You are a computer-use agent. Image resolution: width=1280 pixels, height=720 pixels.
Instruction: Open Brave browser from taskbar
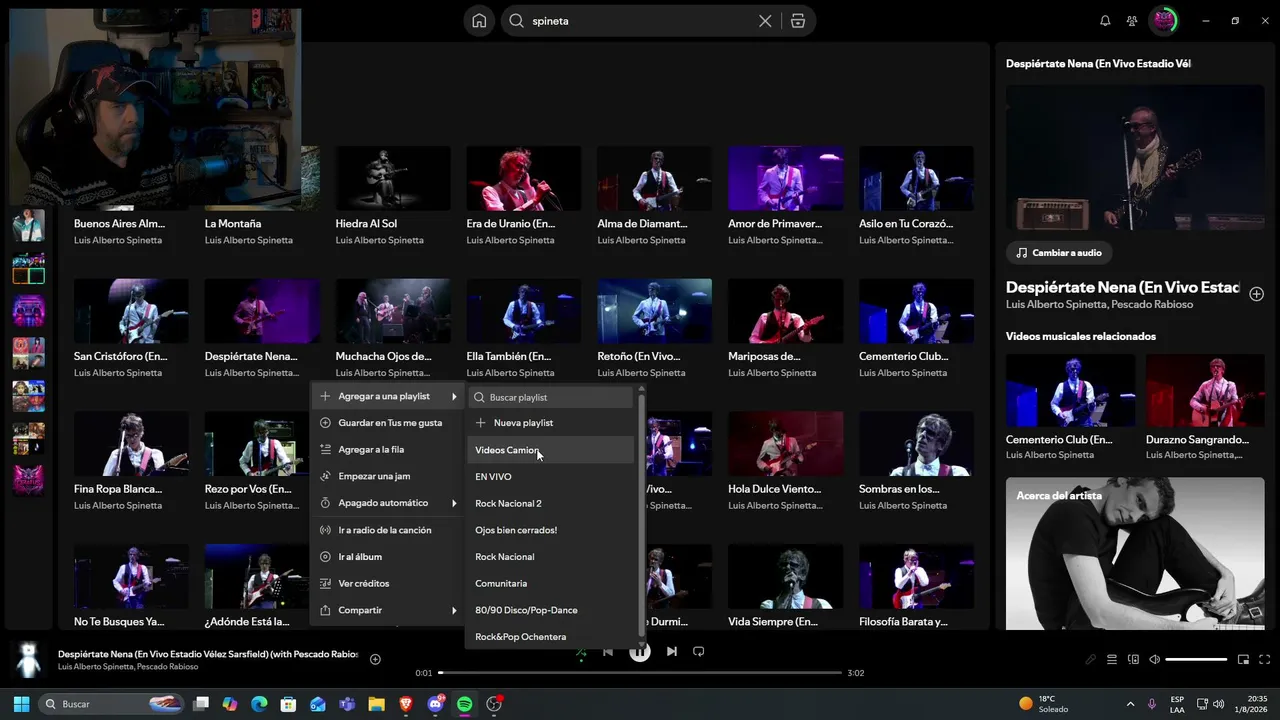(x=406, y=704)
